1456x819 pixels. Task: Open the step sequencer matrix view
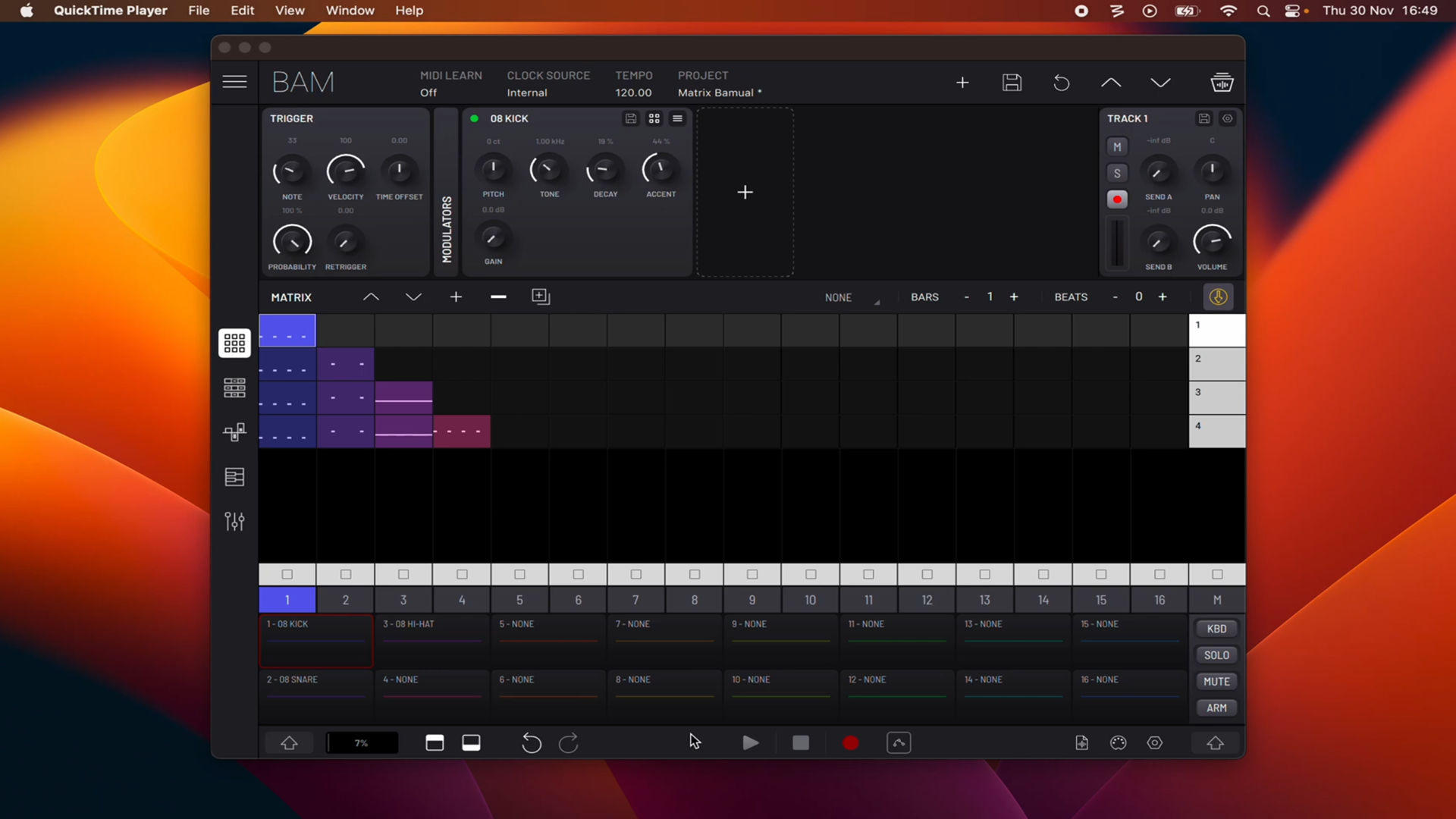click(234, 343)
